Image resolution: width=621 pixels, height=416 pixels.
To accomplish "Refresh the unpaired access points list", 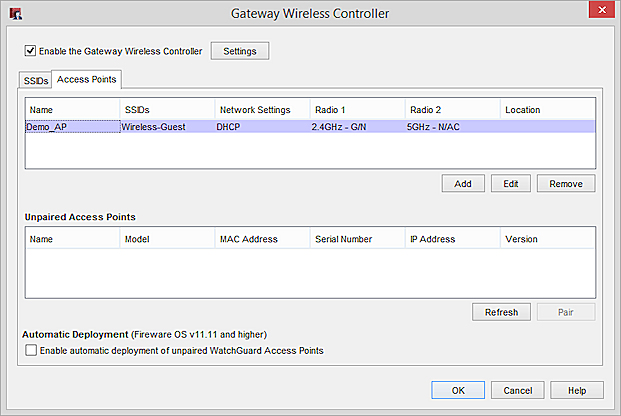I will pyautogui.click(x=501, y=312).
